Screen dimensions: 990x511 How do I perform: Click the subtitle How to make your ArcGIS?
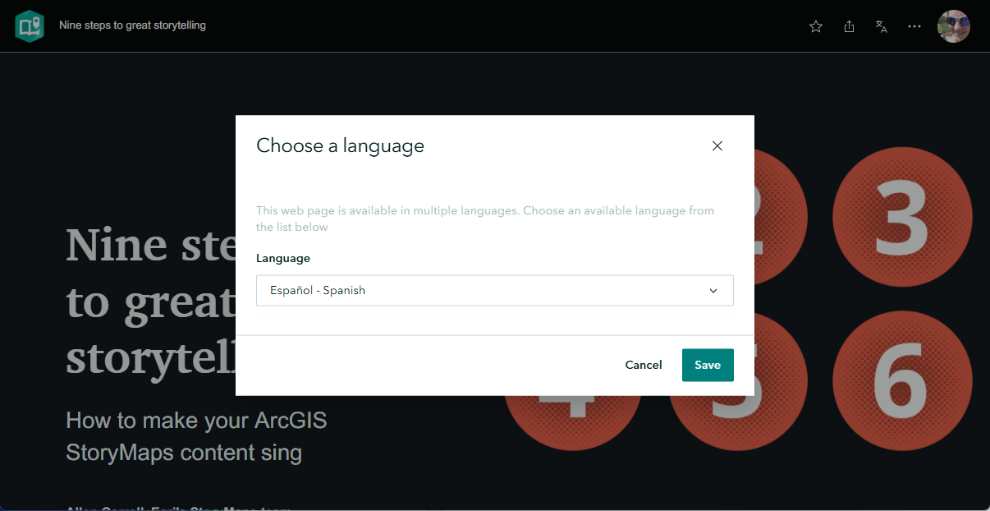[x=196, y=421]
